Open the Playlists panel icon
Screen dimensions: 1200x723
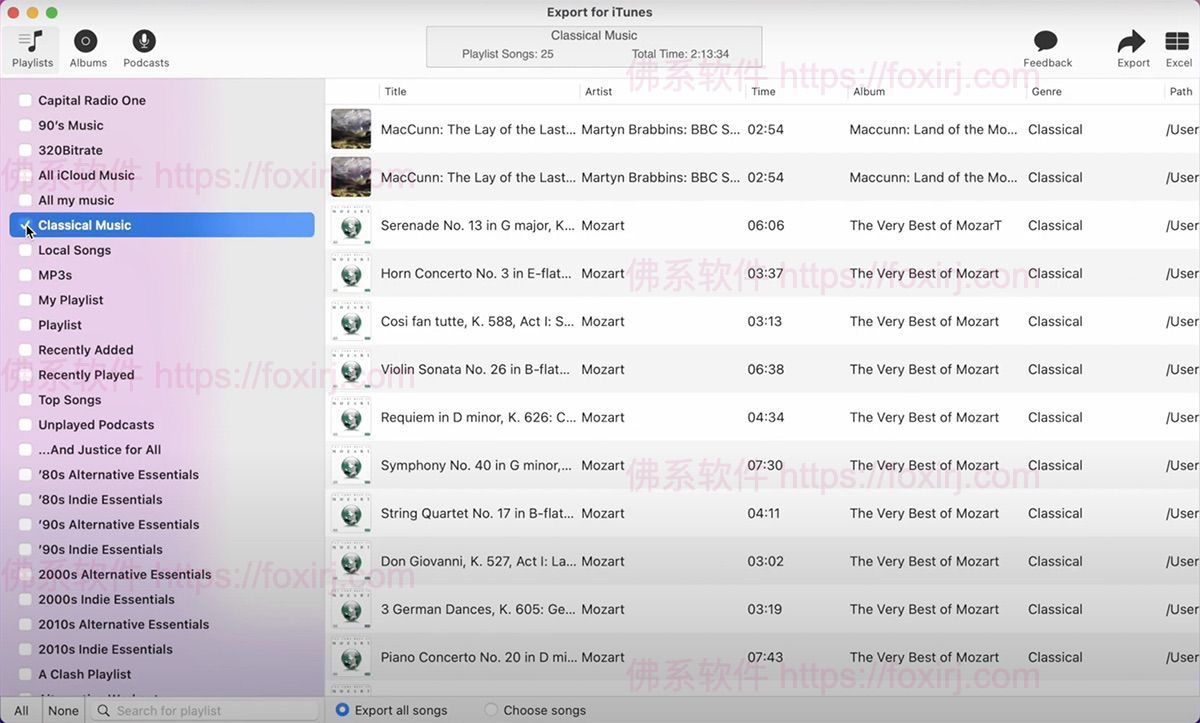(x=31, y=43)
